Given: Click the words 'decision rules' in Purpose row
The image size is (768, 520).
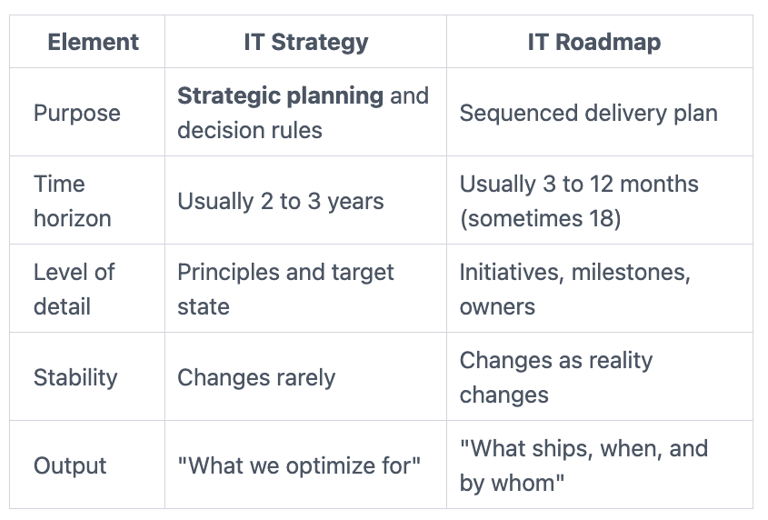Looking at the screenshot, I should (249, 130).
